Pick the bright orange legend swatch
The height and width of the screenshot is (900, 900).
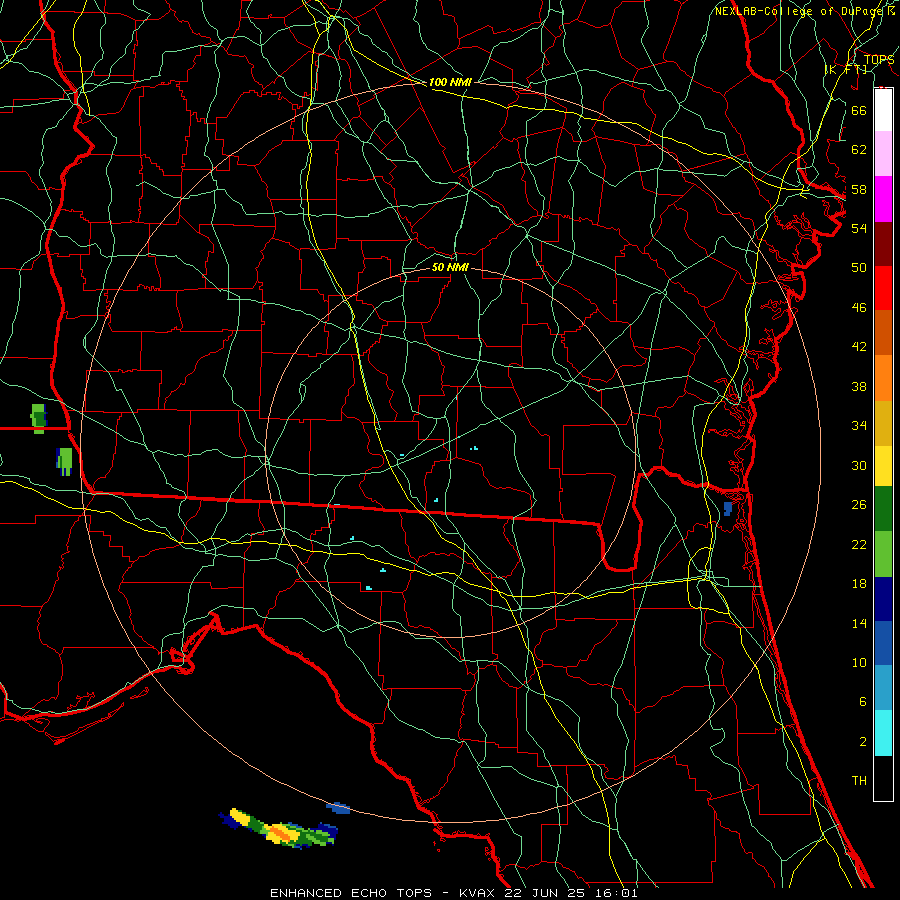[x=883, y=378]
